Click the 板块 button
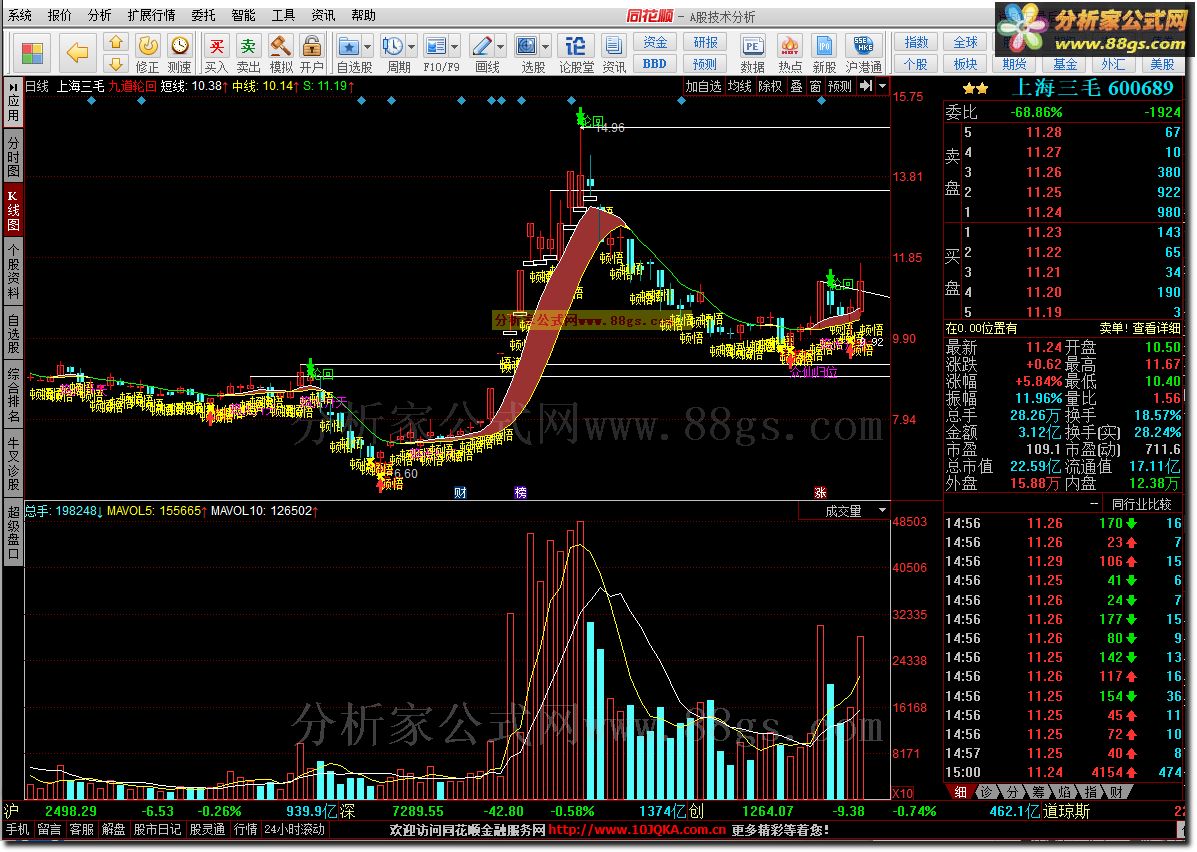Viewport: 1197px width, 852px height. click(x=965, y=64)
